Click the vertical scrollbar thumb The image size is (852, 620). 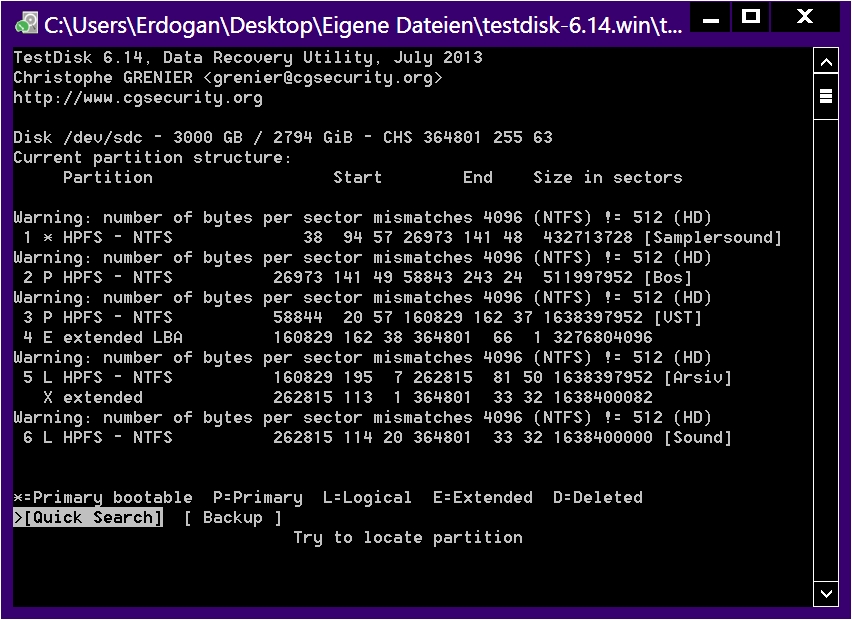(826, 97)
